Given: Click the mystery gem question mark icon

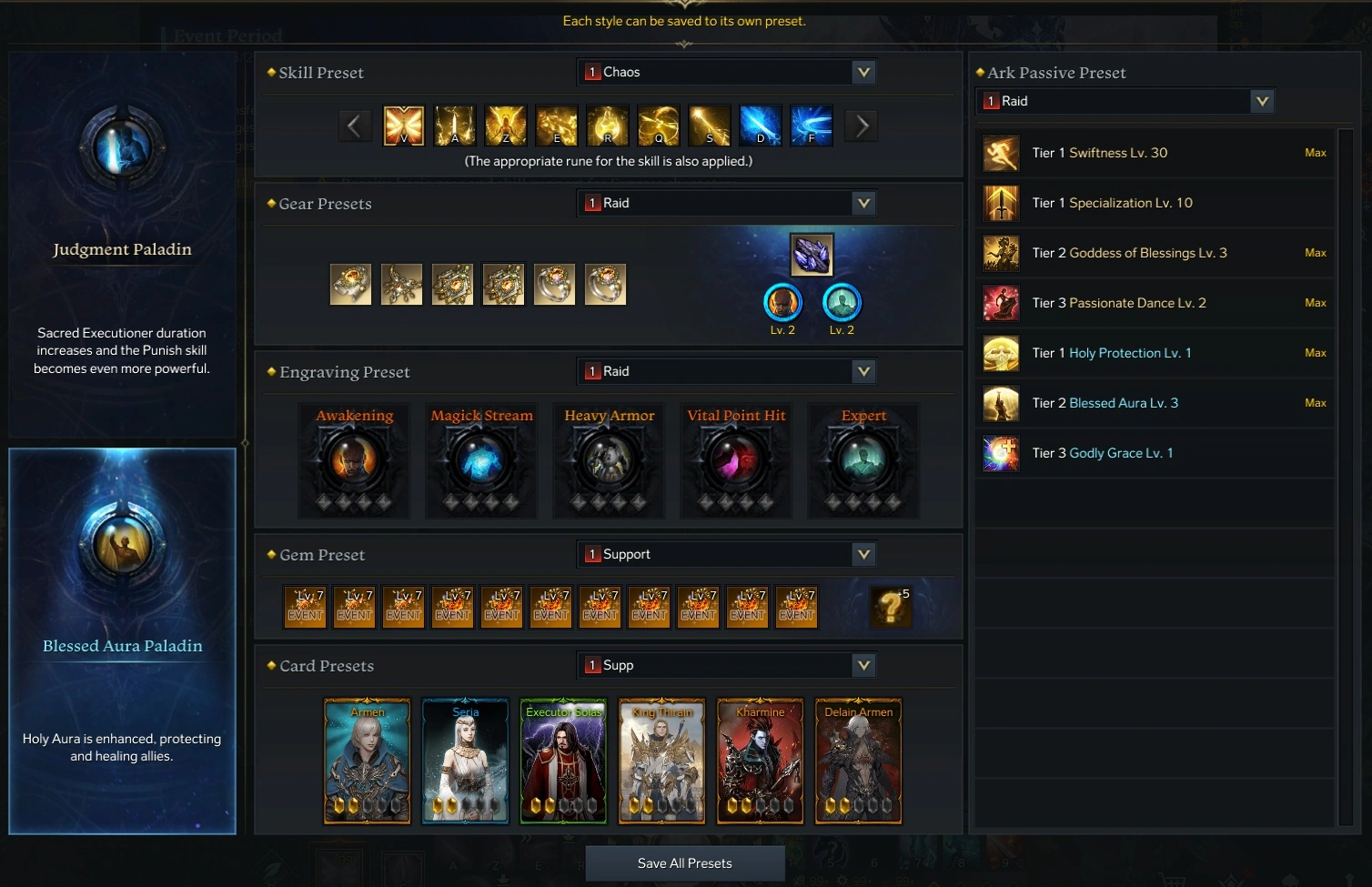Looking at the screenshot, I should 892,607.
